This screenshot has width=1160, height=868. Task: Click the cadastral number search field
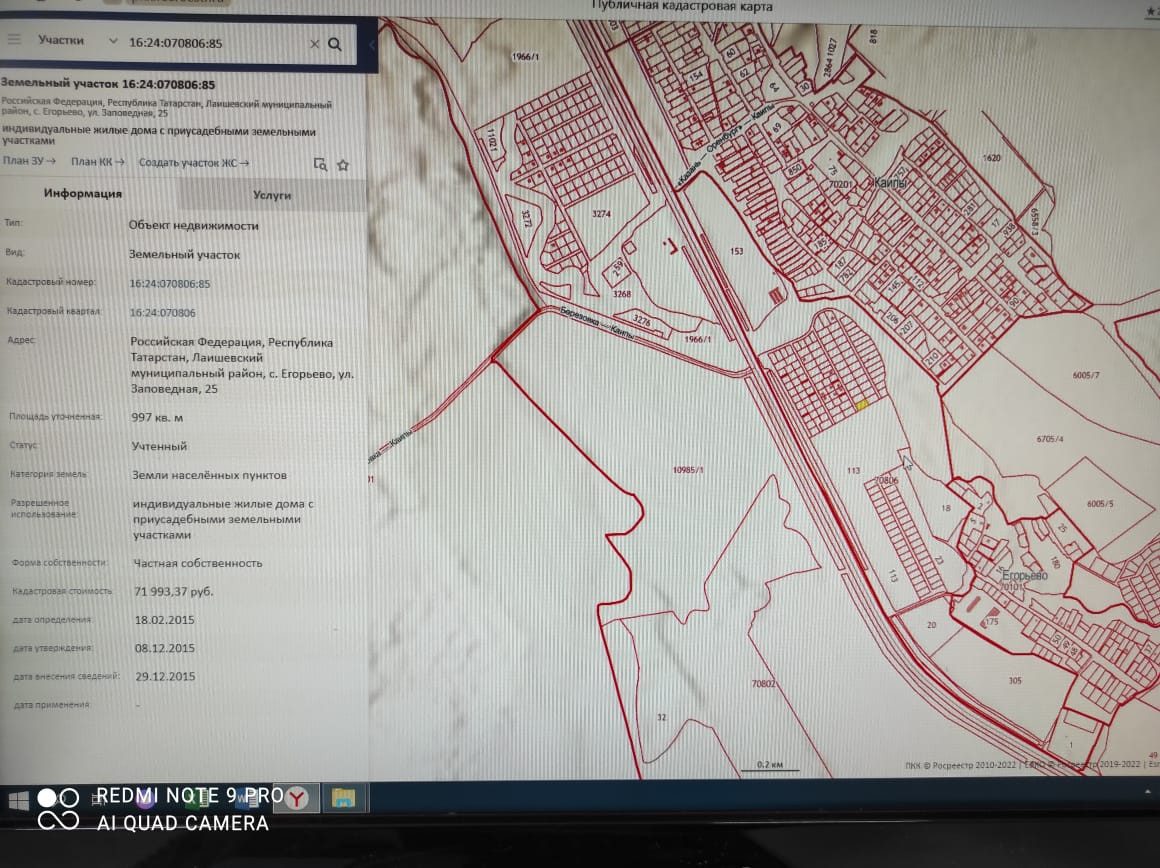[x=210, y=44]
